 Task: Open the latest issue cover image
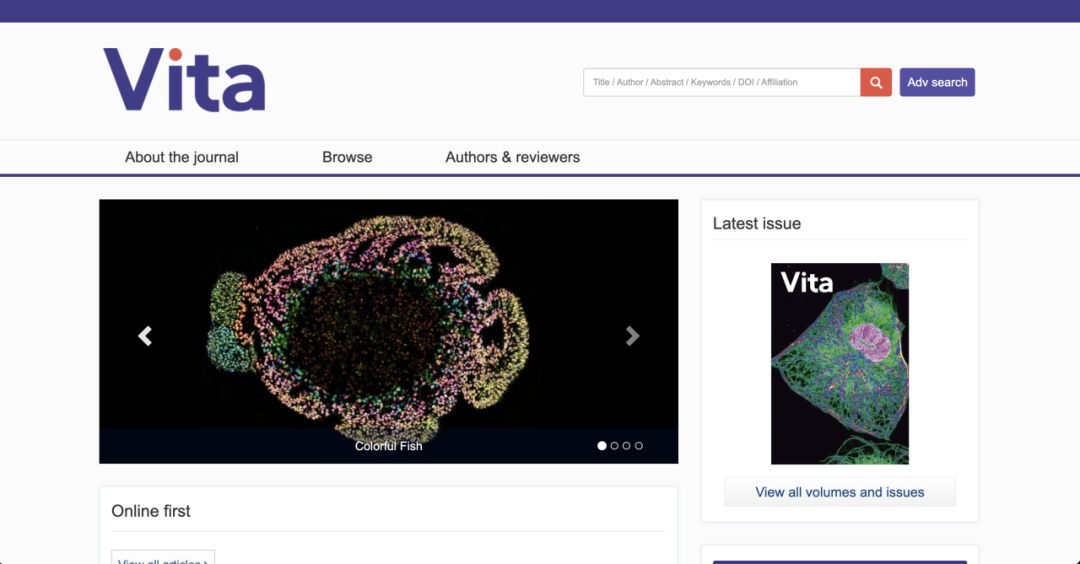[x=839, y=364]
